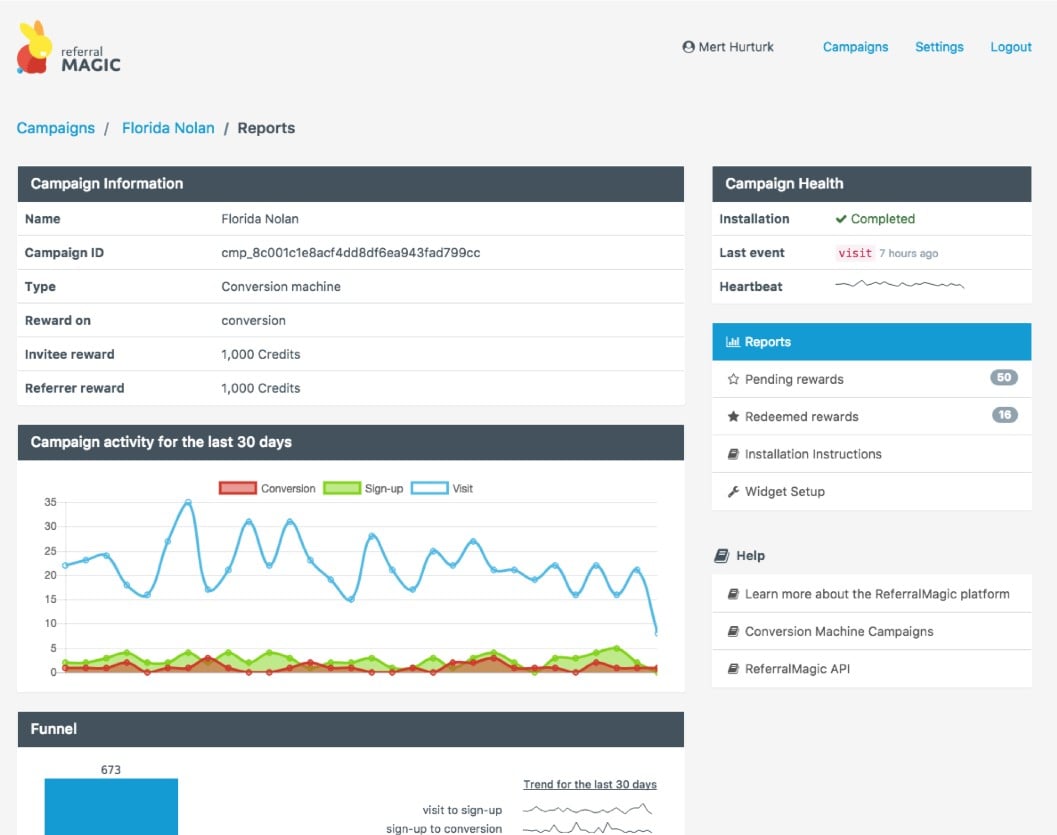
Task: Click the bar chart icon in Reports
Action: point(733,342)
